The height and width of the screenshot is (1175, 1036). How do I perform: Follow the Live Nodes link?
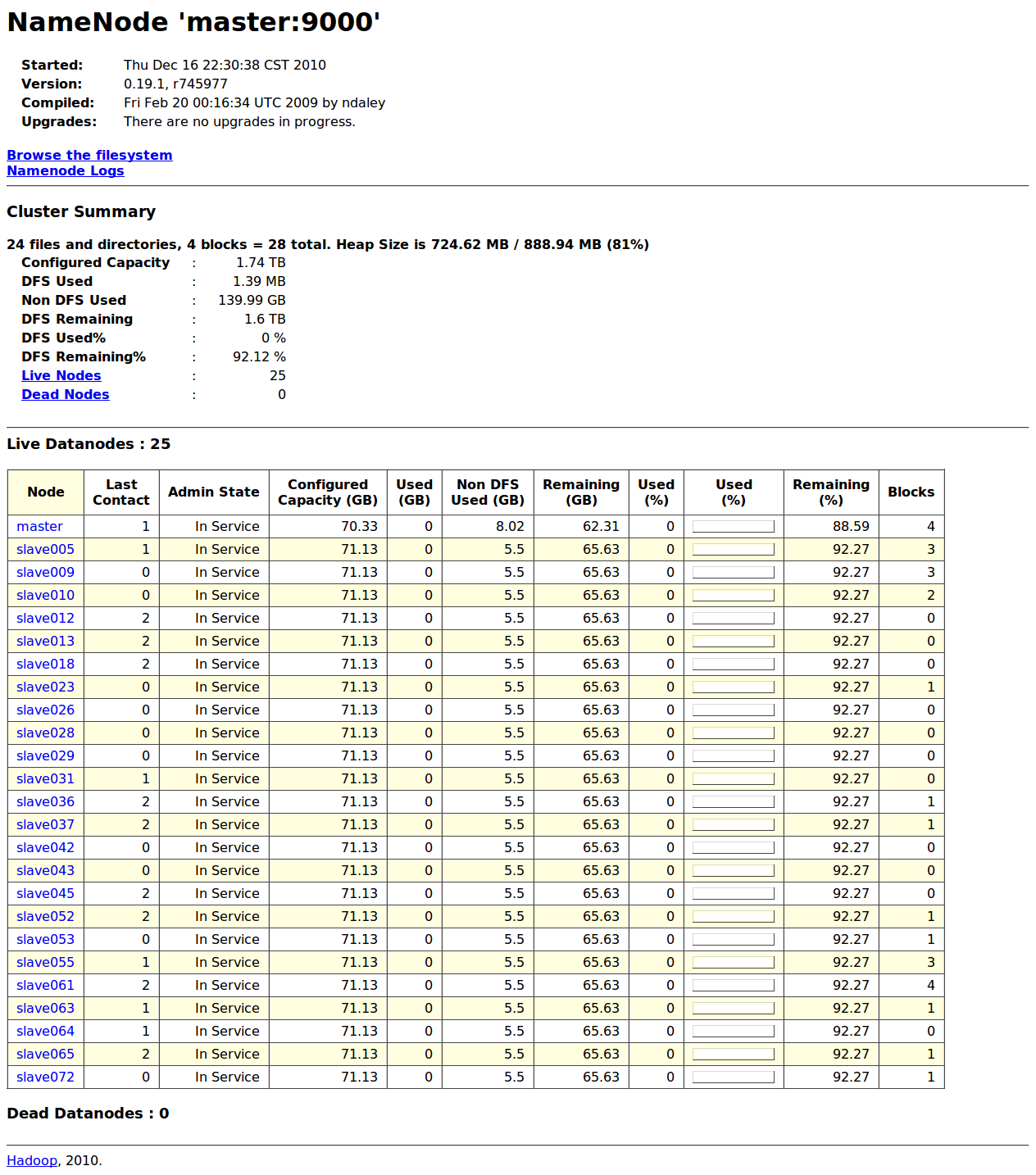[x=61, y=375]
